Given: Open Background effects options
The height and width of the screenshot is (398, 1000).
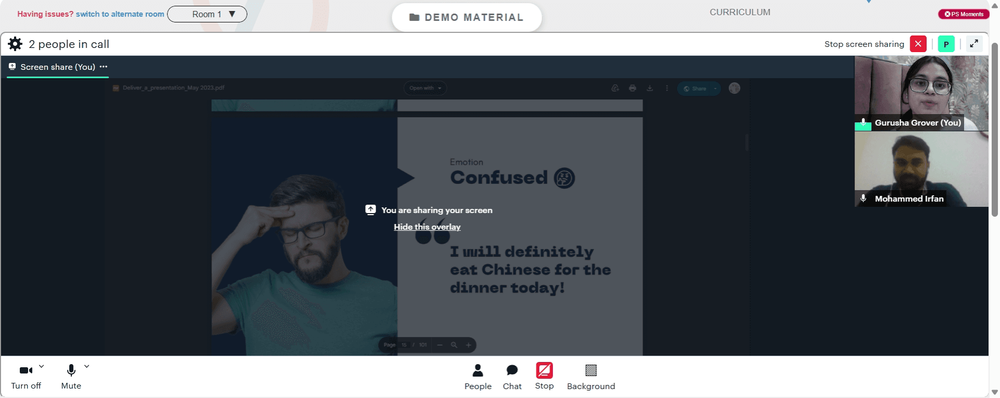Looking at the screenshot, I should tap(591, 376).
